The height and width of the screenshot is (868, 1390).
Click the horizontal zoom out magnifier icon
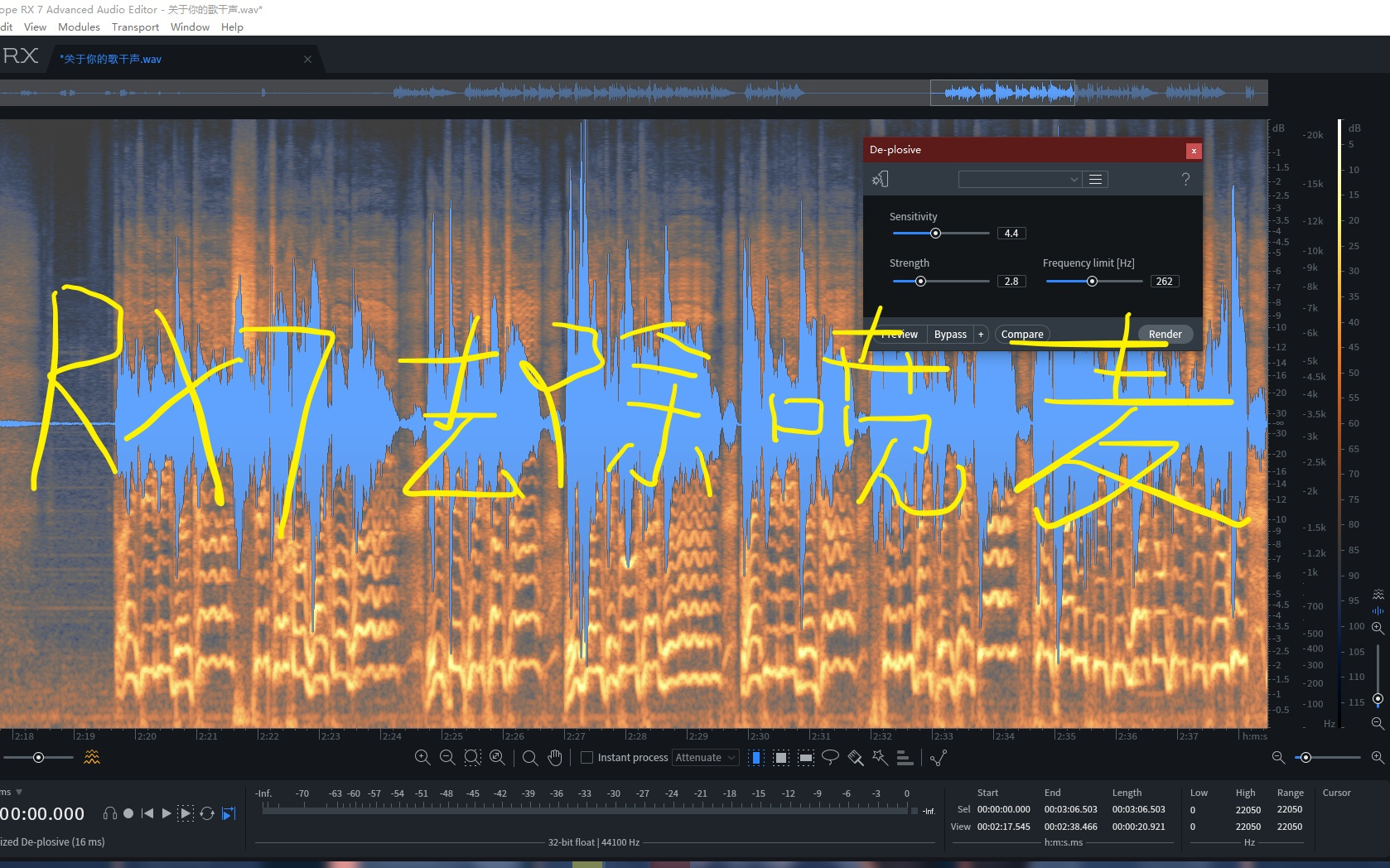pyautogui.click(x=447, y=757)
